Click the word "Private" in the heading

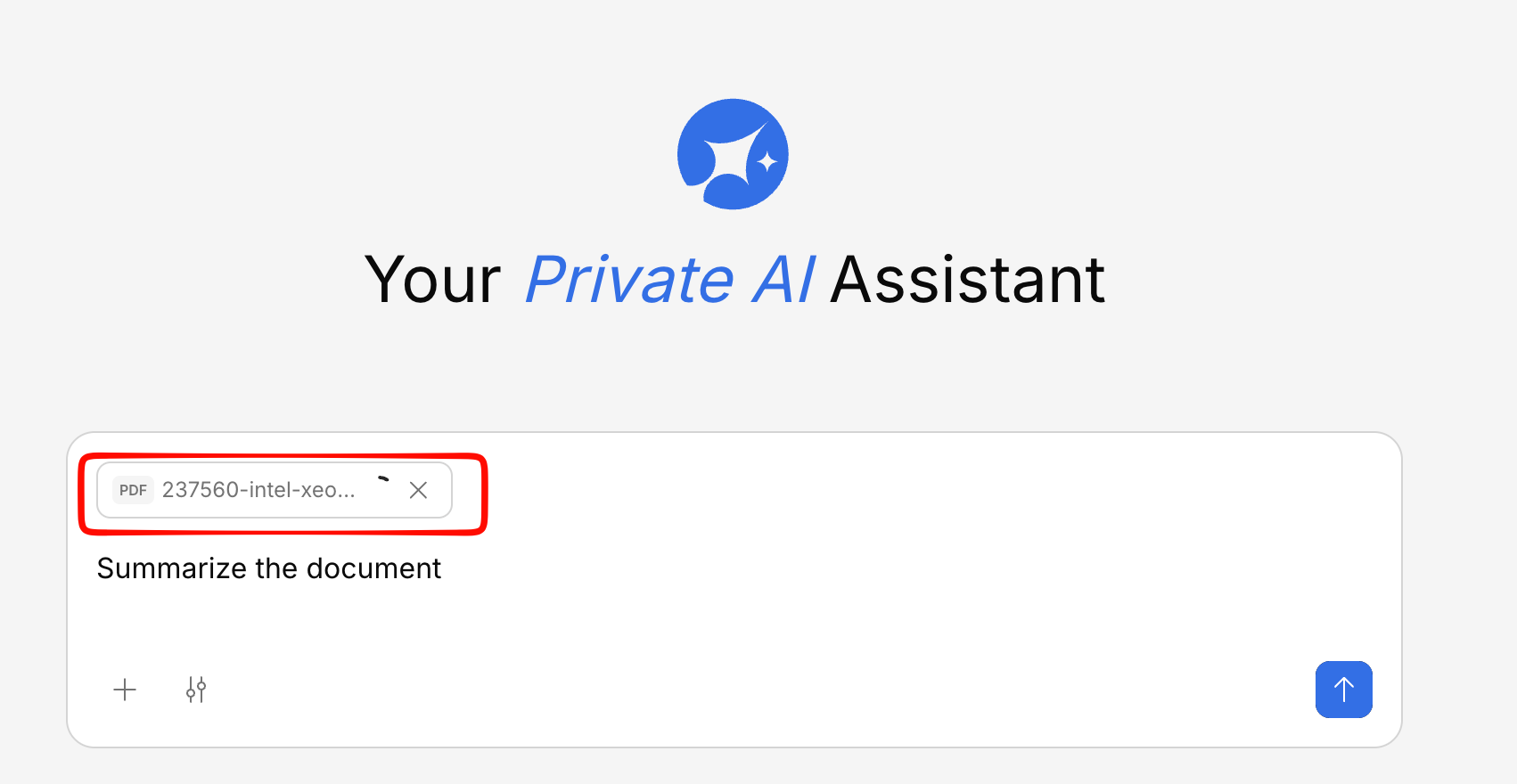tap(629, 280)
